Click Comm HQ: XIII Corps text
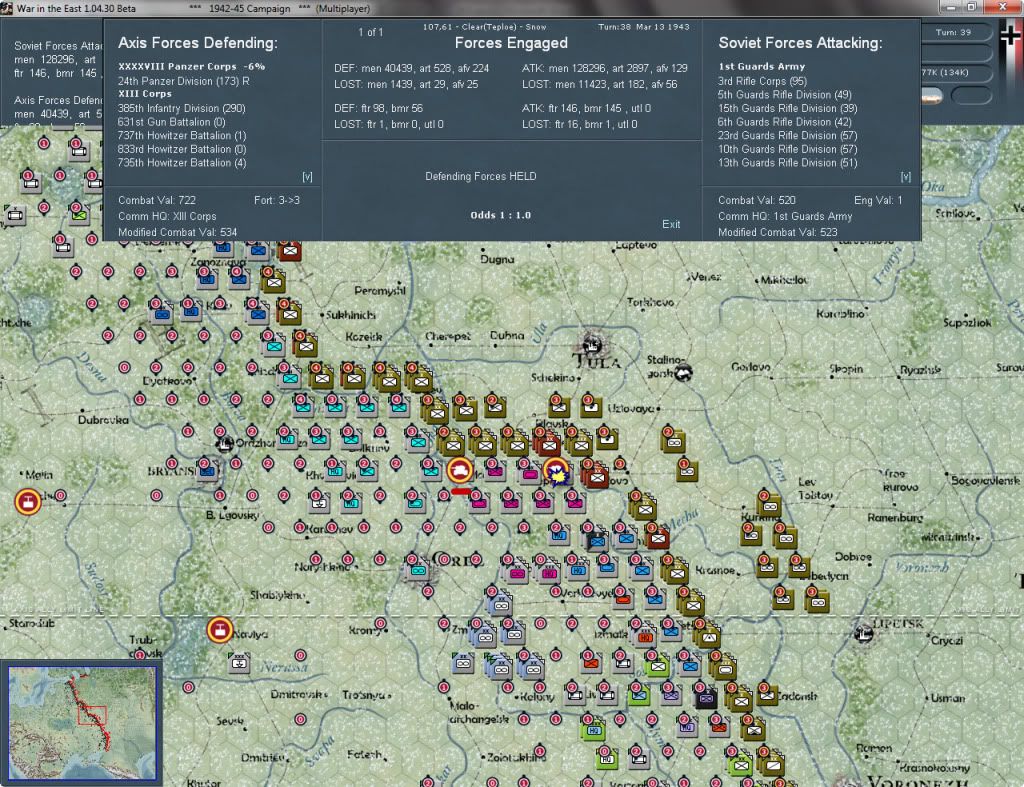1024x787 pixels. pos(167,216)
